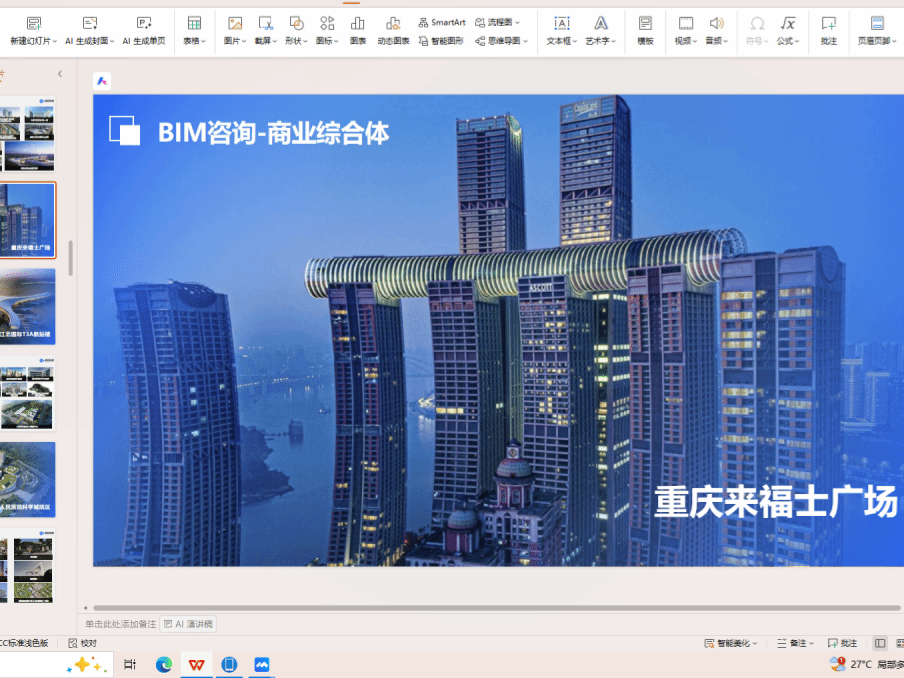Click the 页眉页脚 header footer icon
904x678 pixels.
click(x=877, y=23)
